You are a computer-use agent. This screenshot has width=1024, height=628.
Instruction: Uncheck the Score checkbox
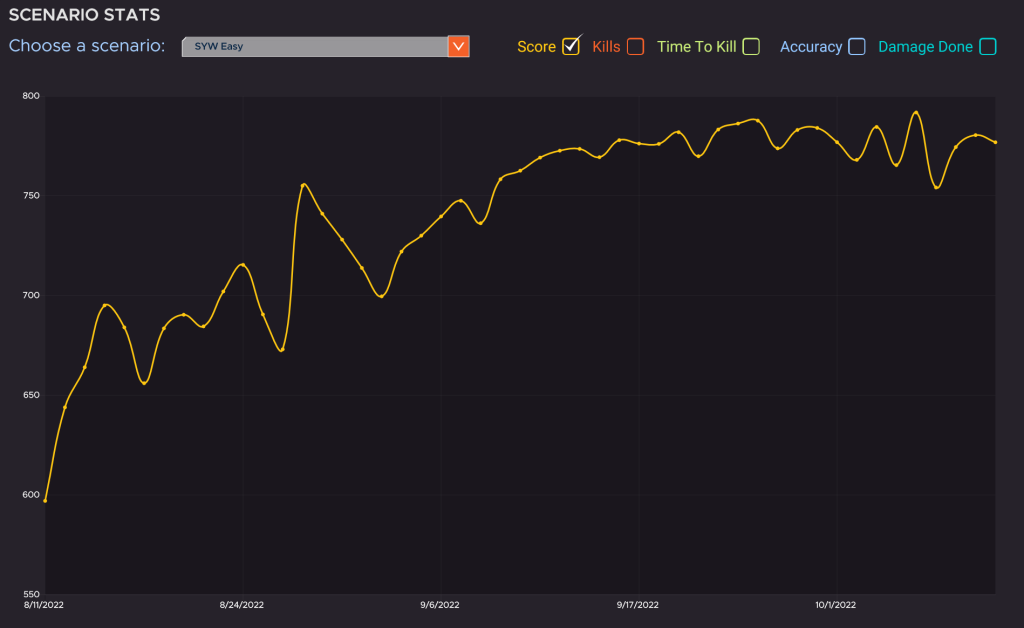point(571,46)
